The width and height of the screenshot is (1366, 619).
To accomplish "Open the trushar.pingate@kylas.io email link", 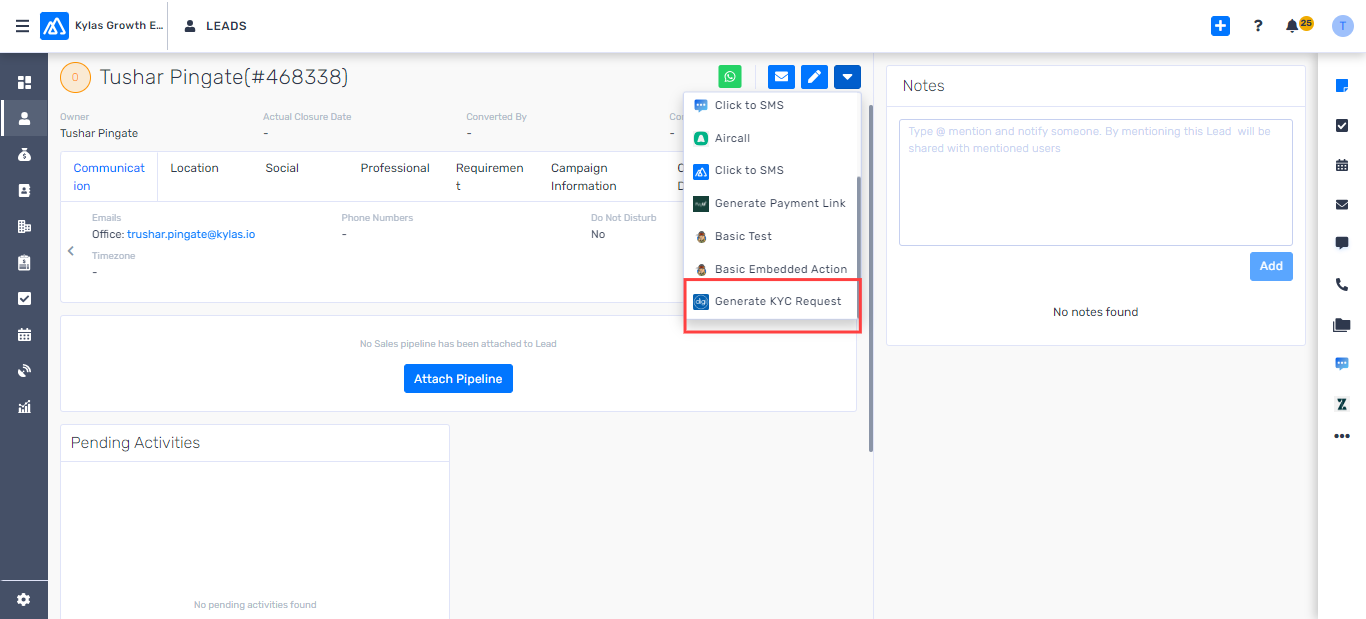I will 193,233.
